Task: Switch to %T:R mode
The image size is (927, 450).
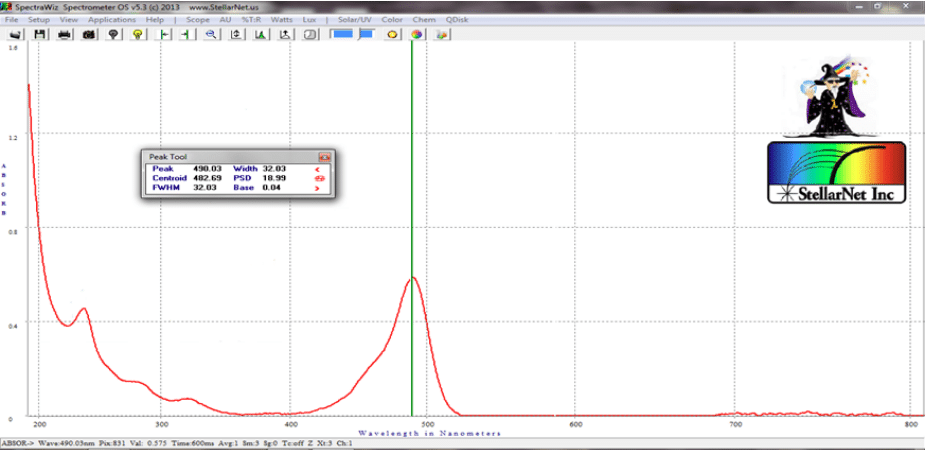Action: tap(252, 20)
